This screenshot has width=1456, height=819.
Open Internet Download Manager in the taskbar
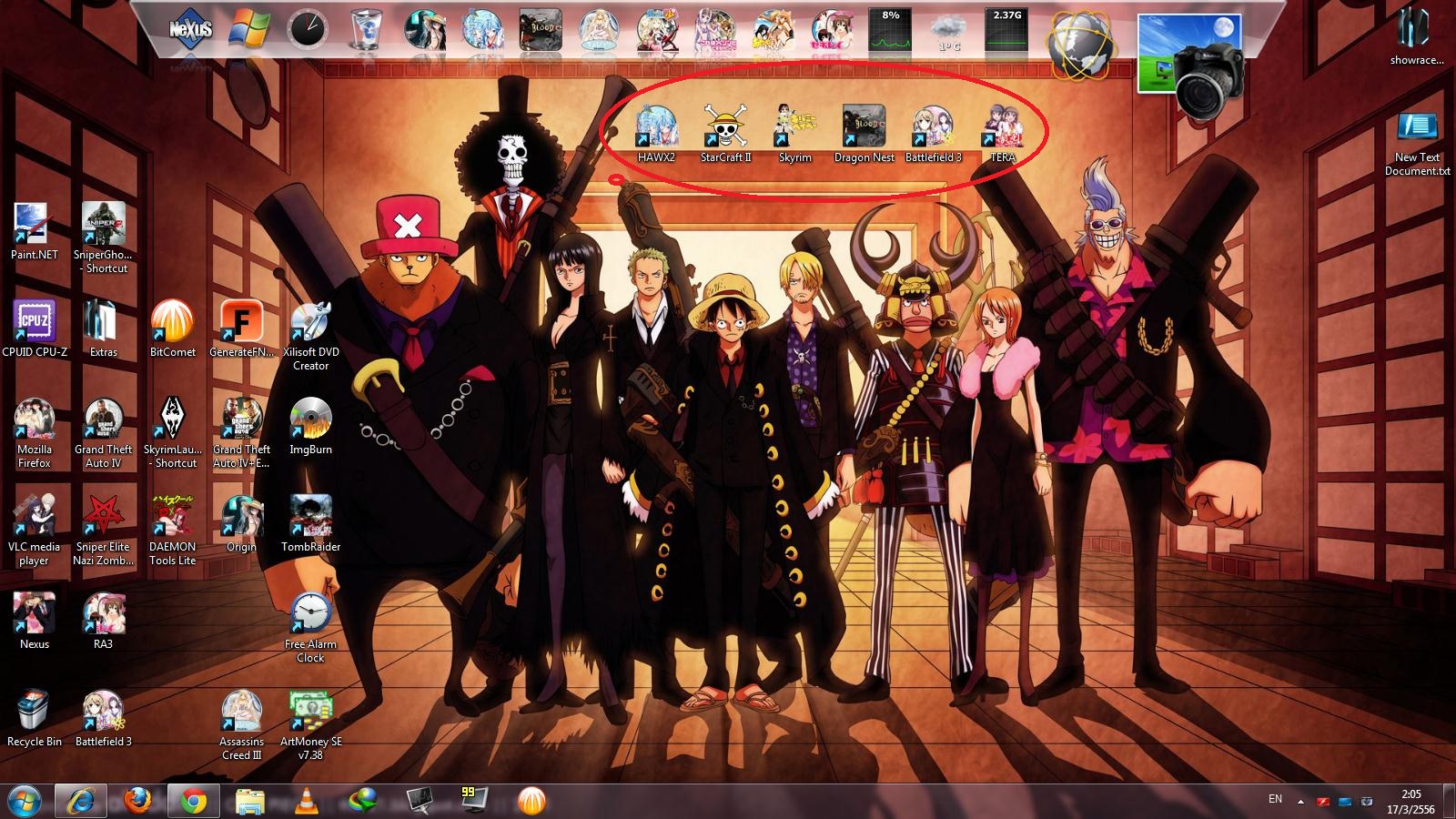(x=365, y=801)
